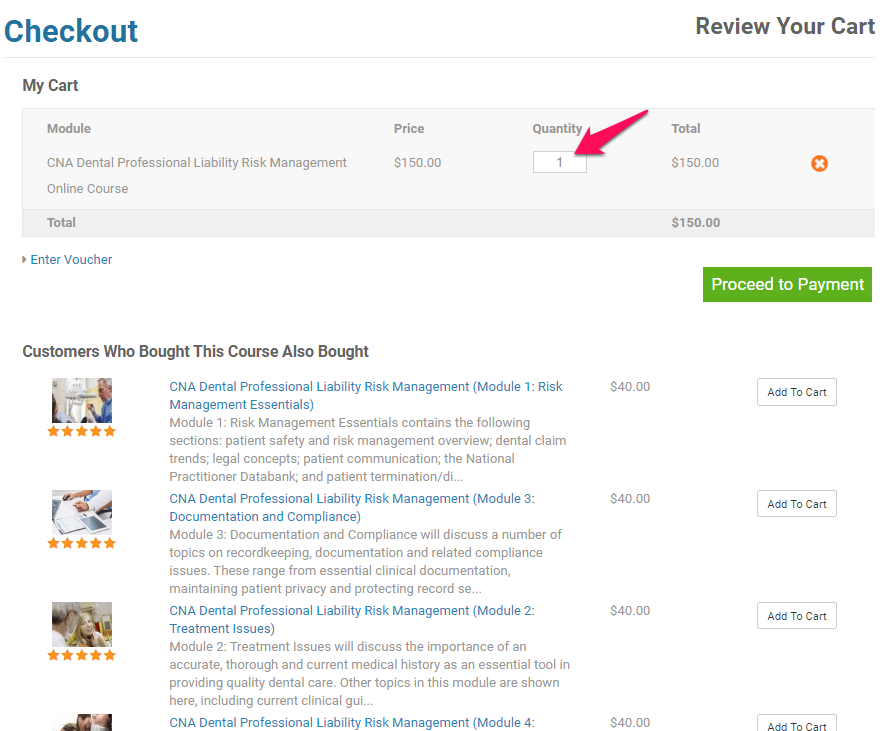886x731 pixels.
Task: Click the star rating under Module 1
Action: point(82,432)
